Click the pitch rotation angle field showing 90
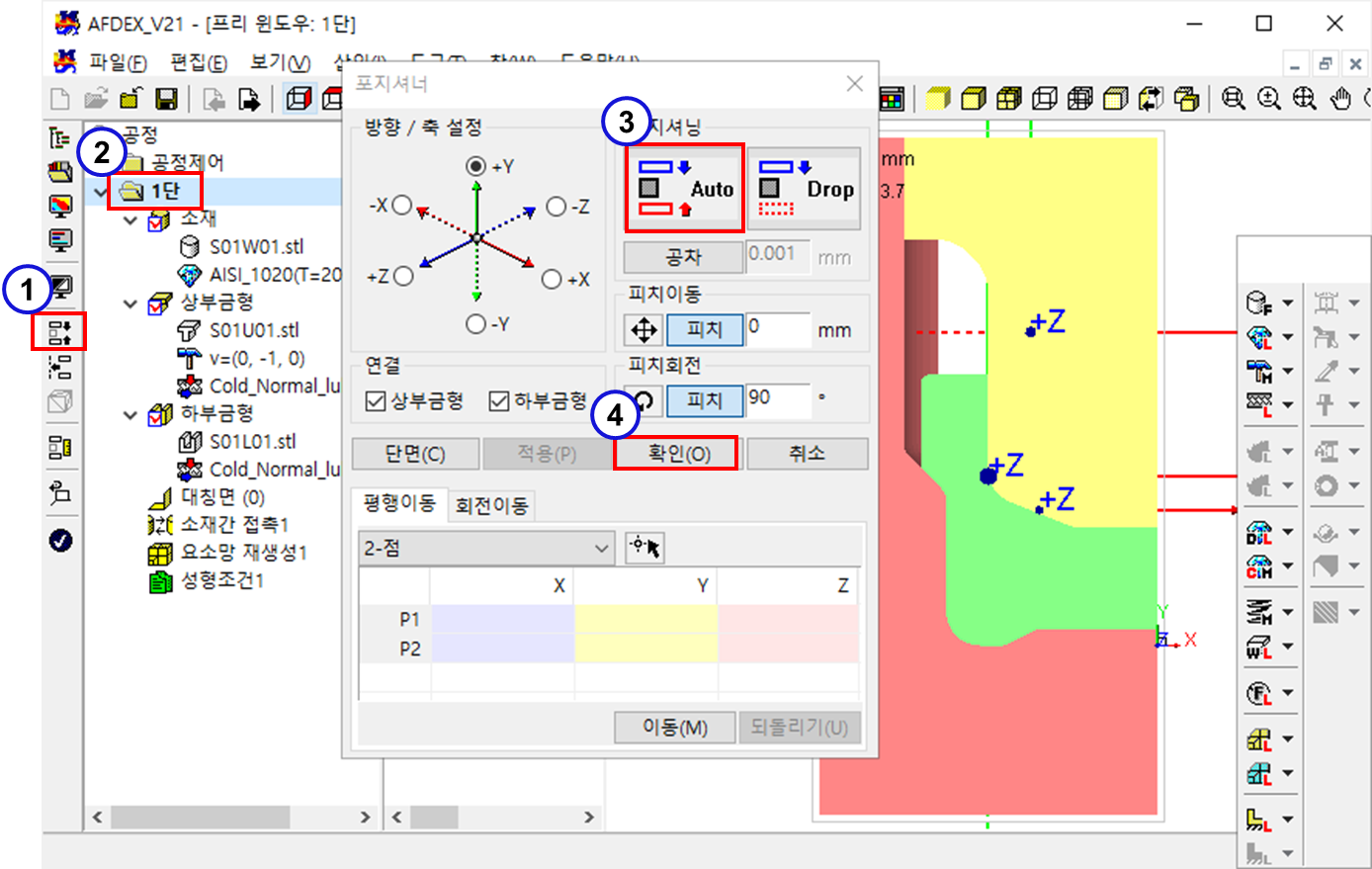The image size is (1372, 869). pyautogui.click(x=777, y=399)
